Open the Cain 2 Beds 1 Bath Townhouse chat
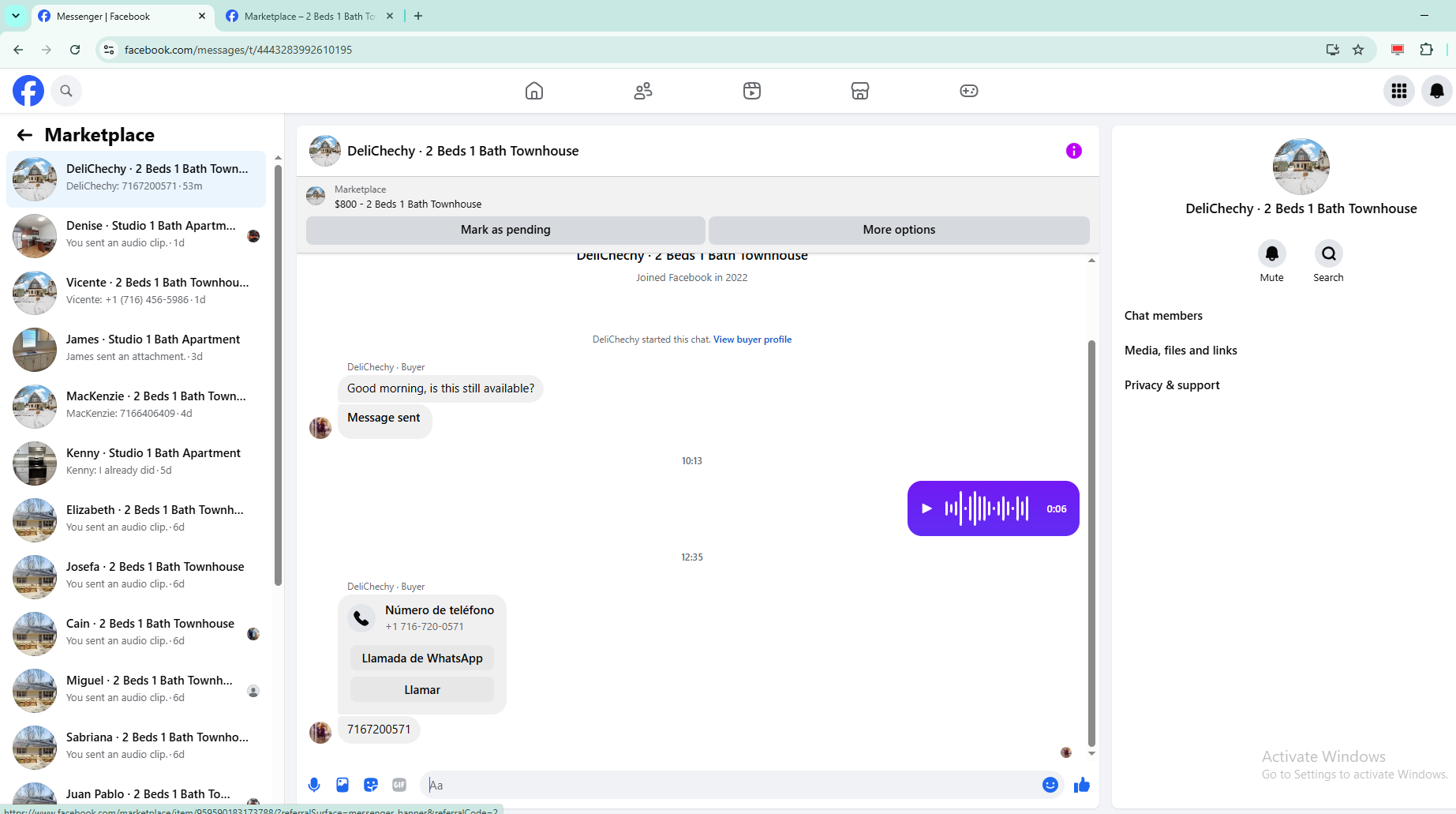This screenshot has height=814, width=1456. pos(136,634)
